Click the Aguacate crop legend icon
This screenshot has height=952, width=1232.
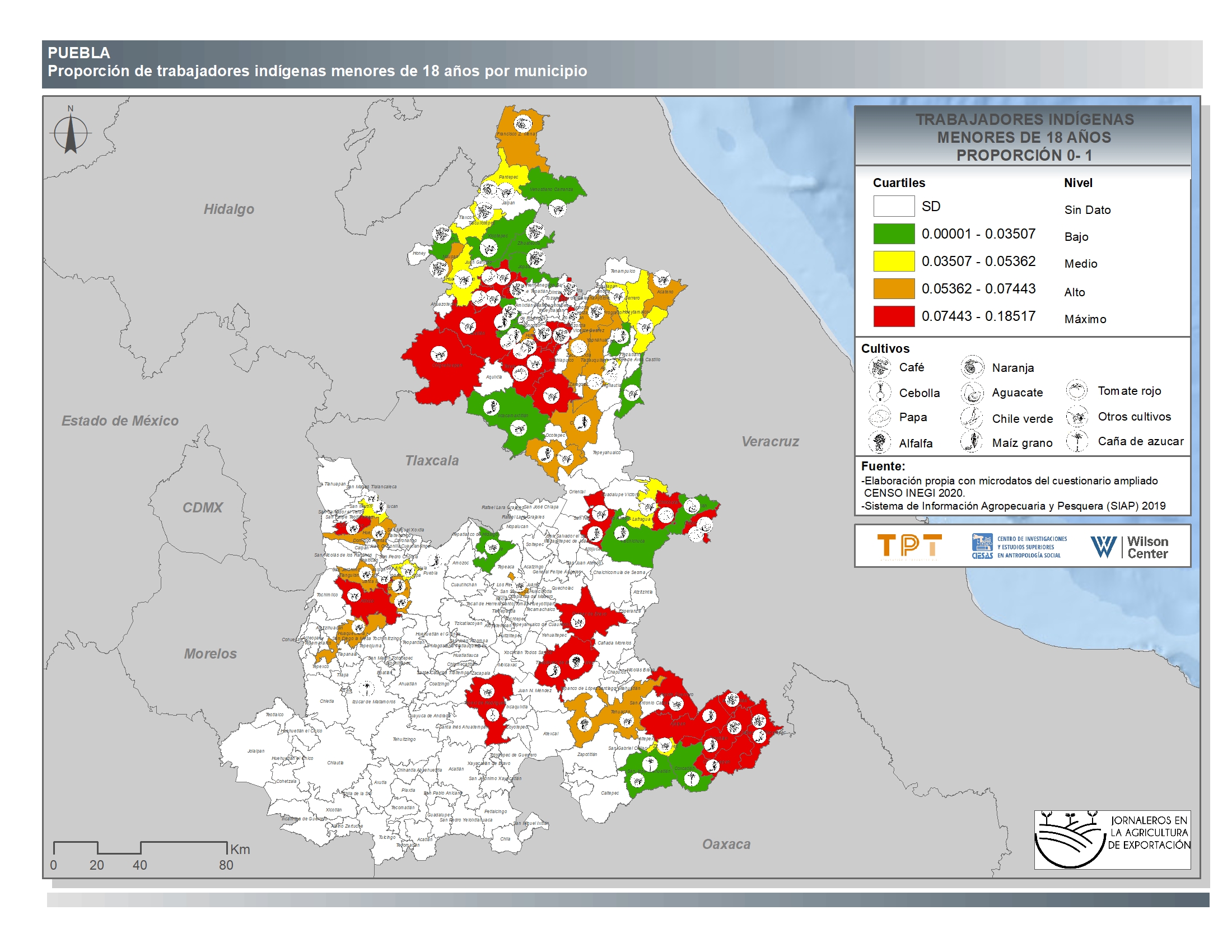point(972,393)
